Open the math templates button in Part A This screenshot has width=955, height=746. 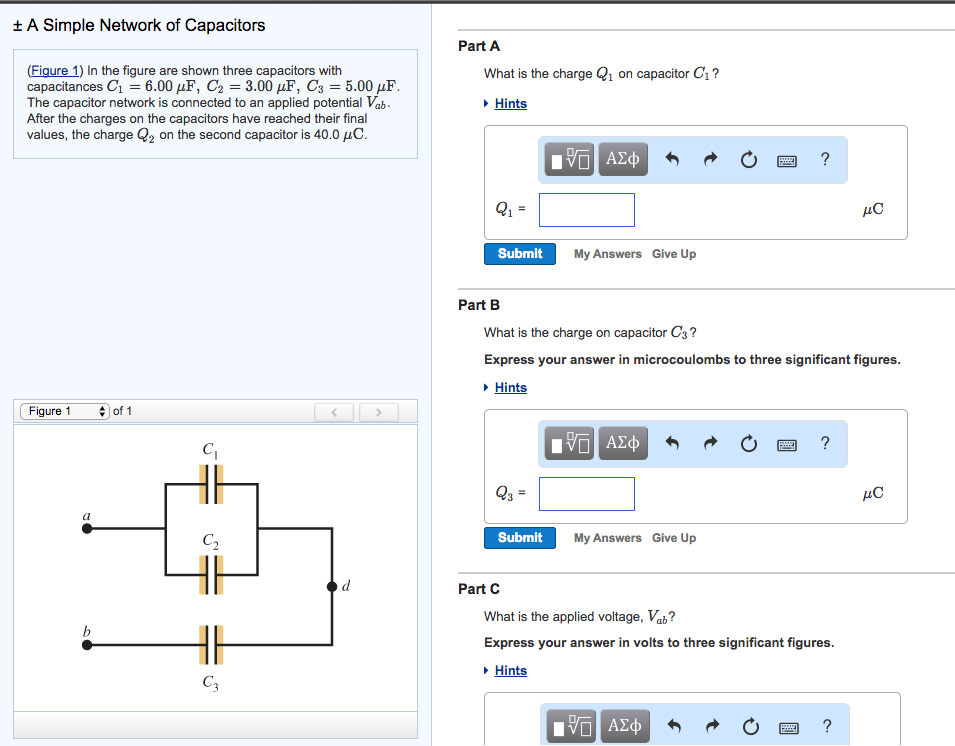click(x=569, y=160)
